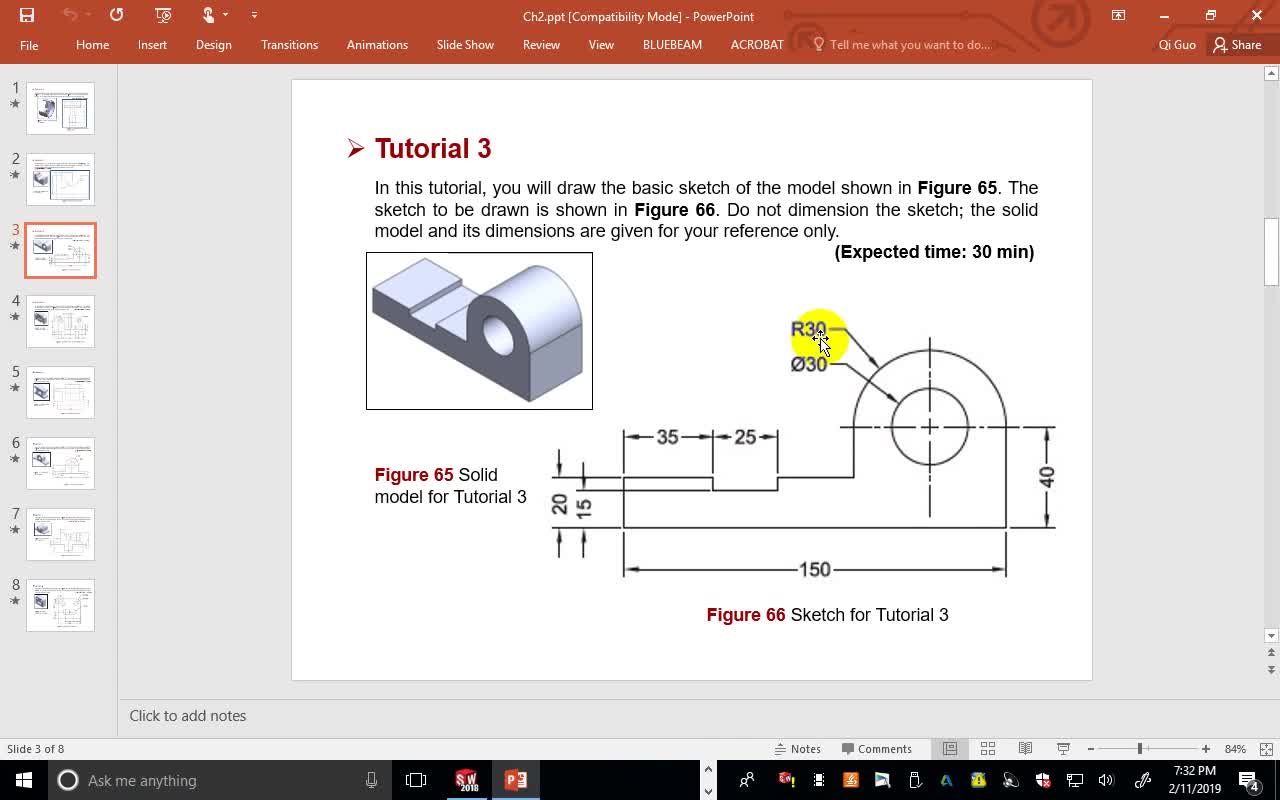Click the Figure 66 Sketch for Tutorial 3 caption
The height and width of the screenshot is (800, 1280).
[x=827, y=615]
